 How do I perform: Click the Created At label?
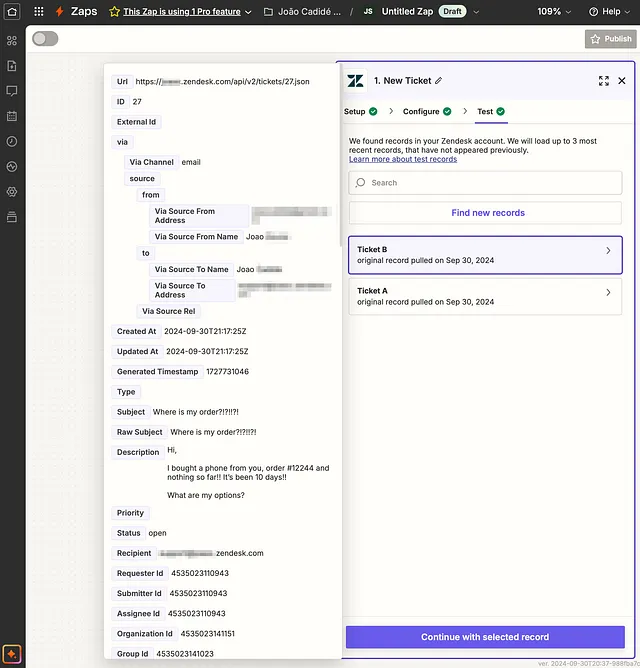136,331
